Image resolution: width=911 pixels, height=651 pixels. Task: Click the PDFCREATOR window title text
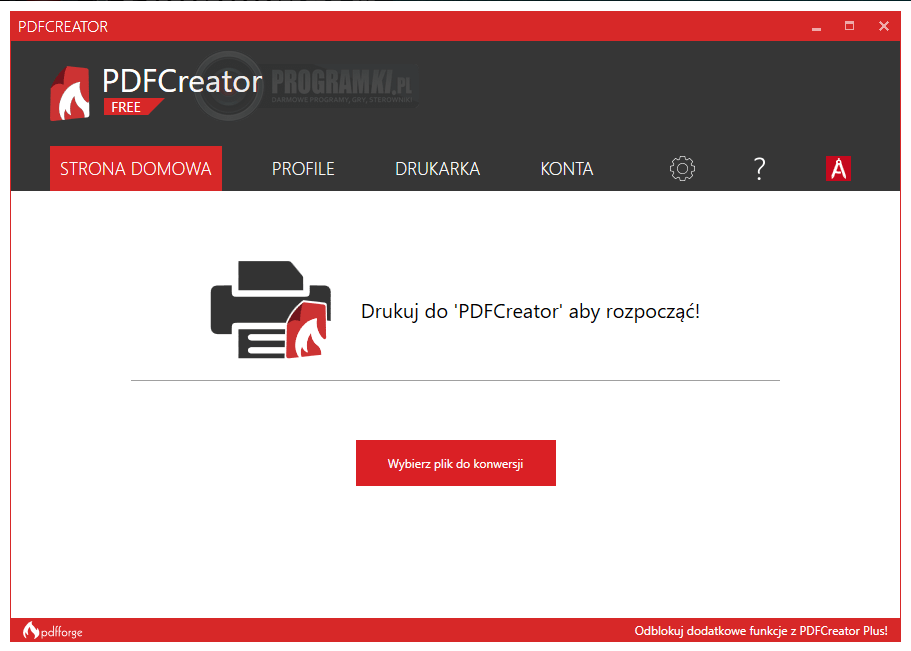point(63,27)
